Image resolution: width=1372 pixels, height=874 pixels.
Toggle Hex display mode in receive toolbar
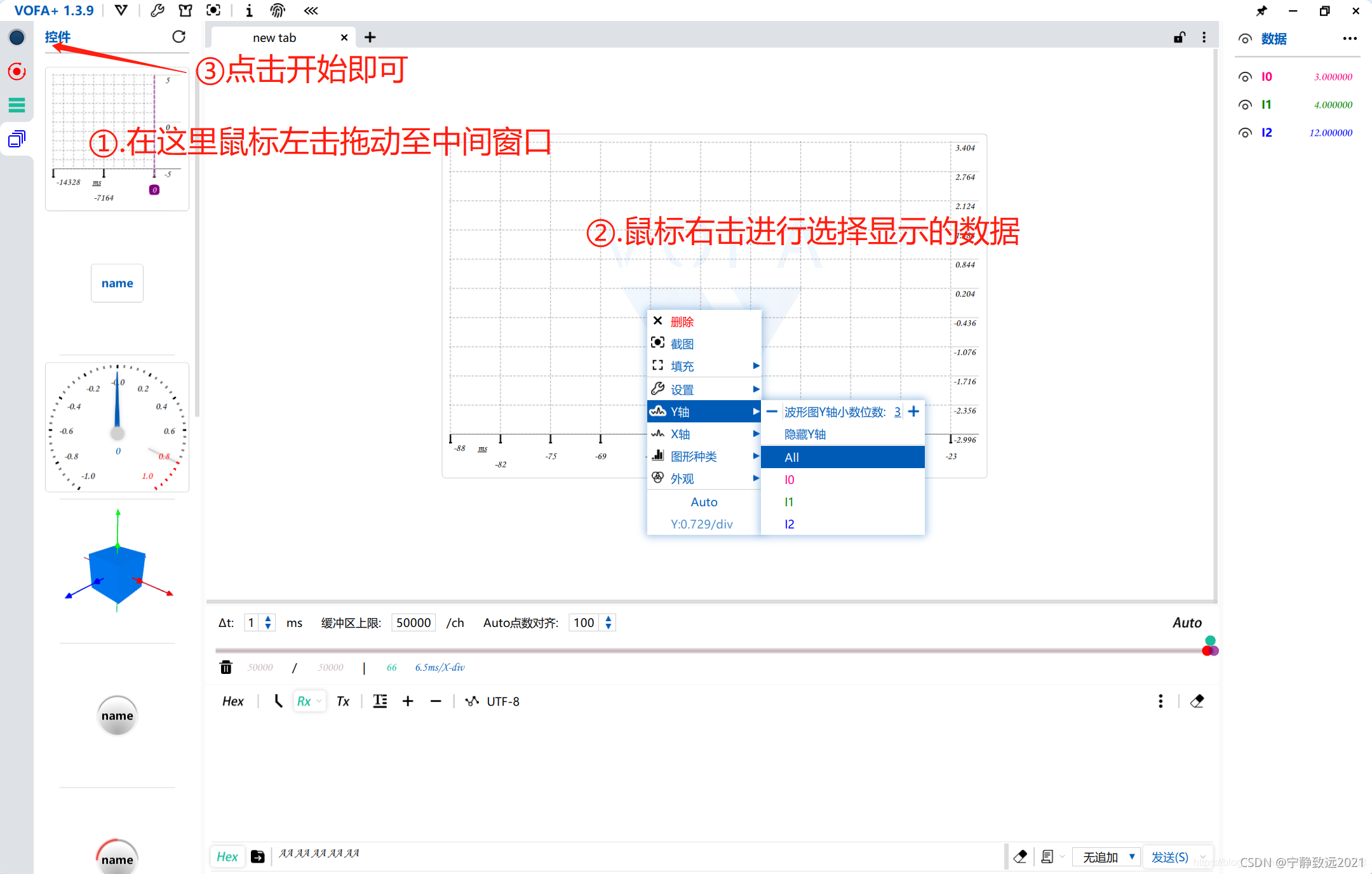232,701
